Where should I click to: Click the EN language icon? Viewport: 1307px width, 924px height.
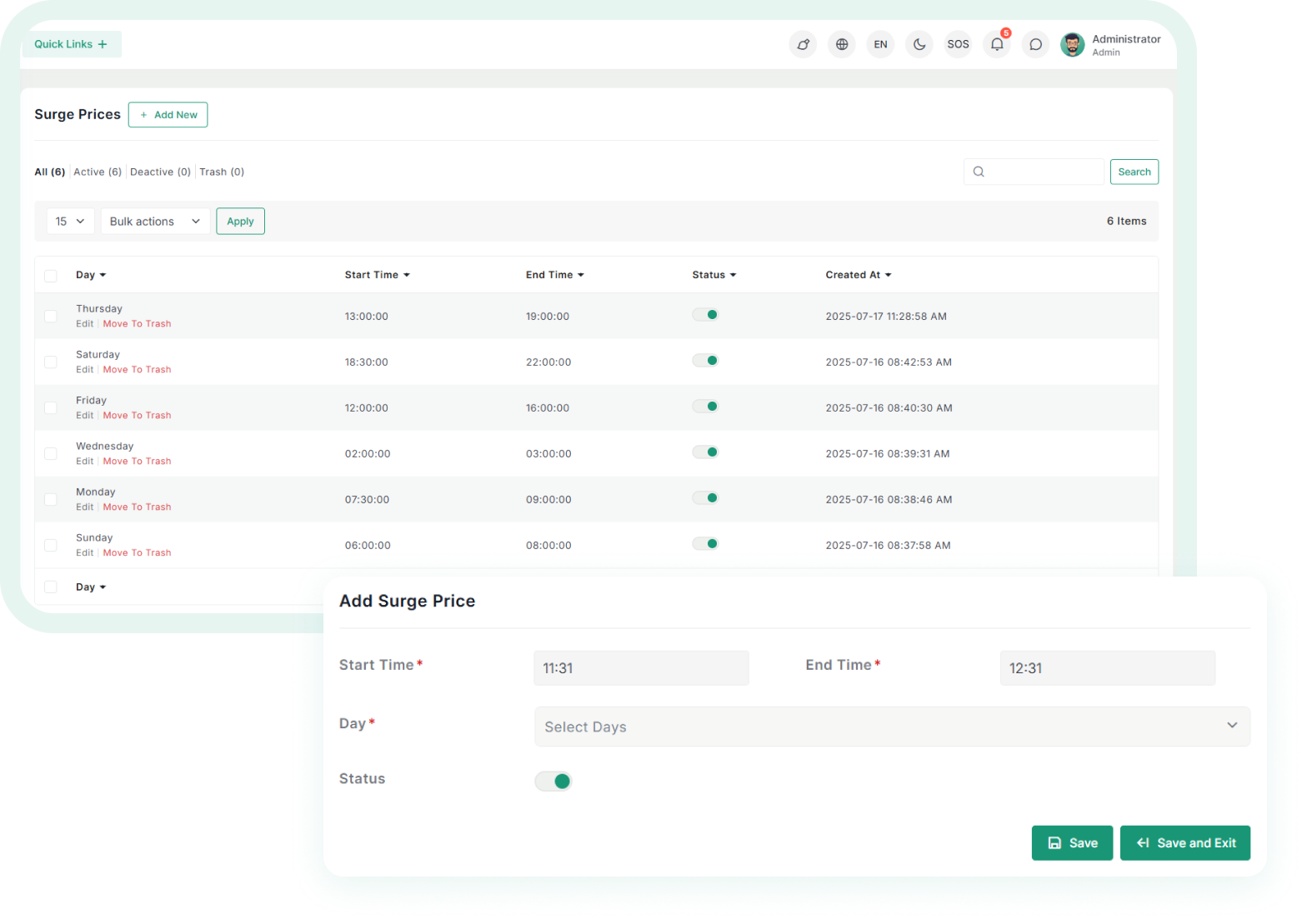880,44
